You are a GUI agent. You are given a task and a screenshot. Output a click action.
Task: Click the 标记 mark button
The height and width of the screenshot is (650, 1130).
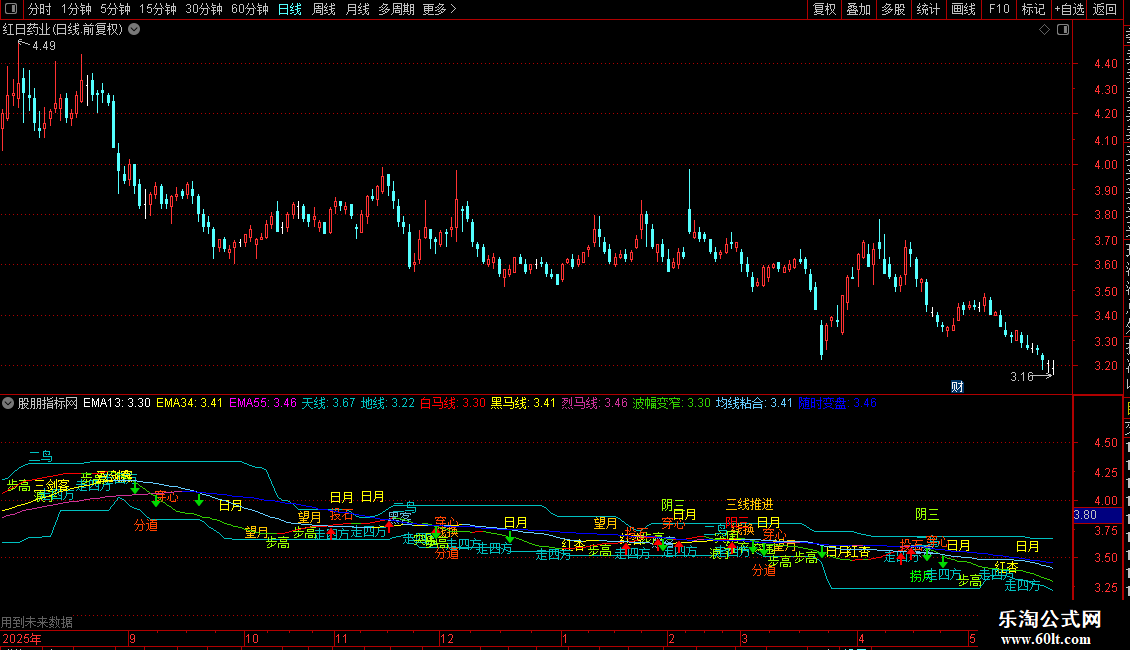[1033, 9]
